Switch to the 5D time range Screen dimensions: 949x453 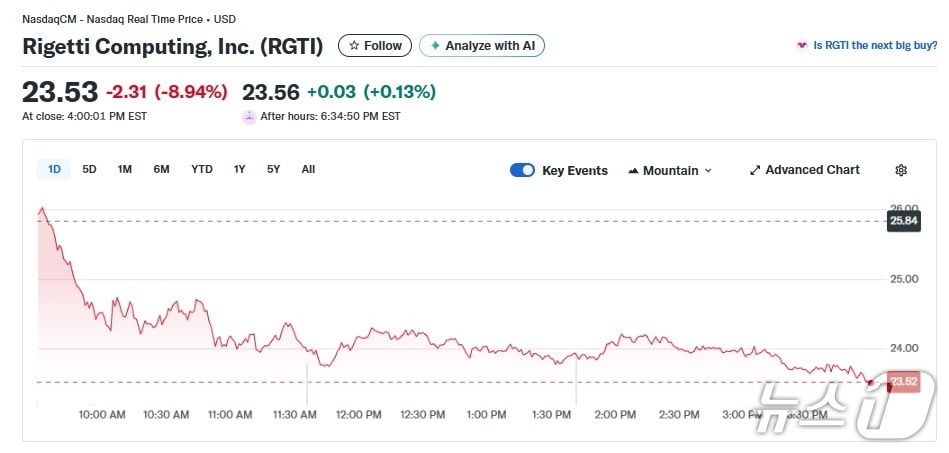[x=89, y=169]
